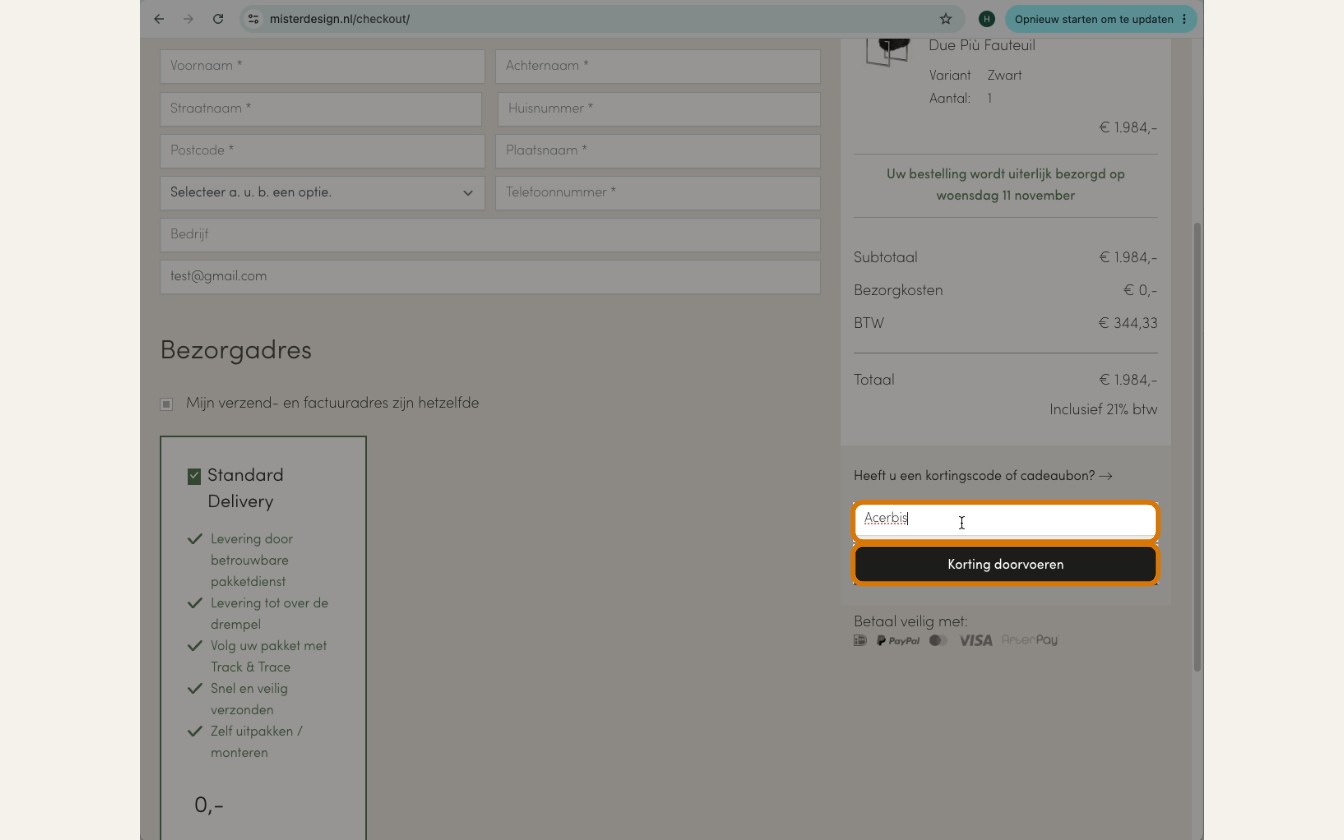Click the Telefoonnummer field
Image resolution: width=1344 pixels, height=840 pixels.
(658, 193)
